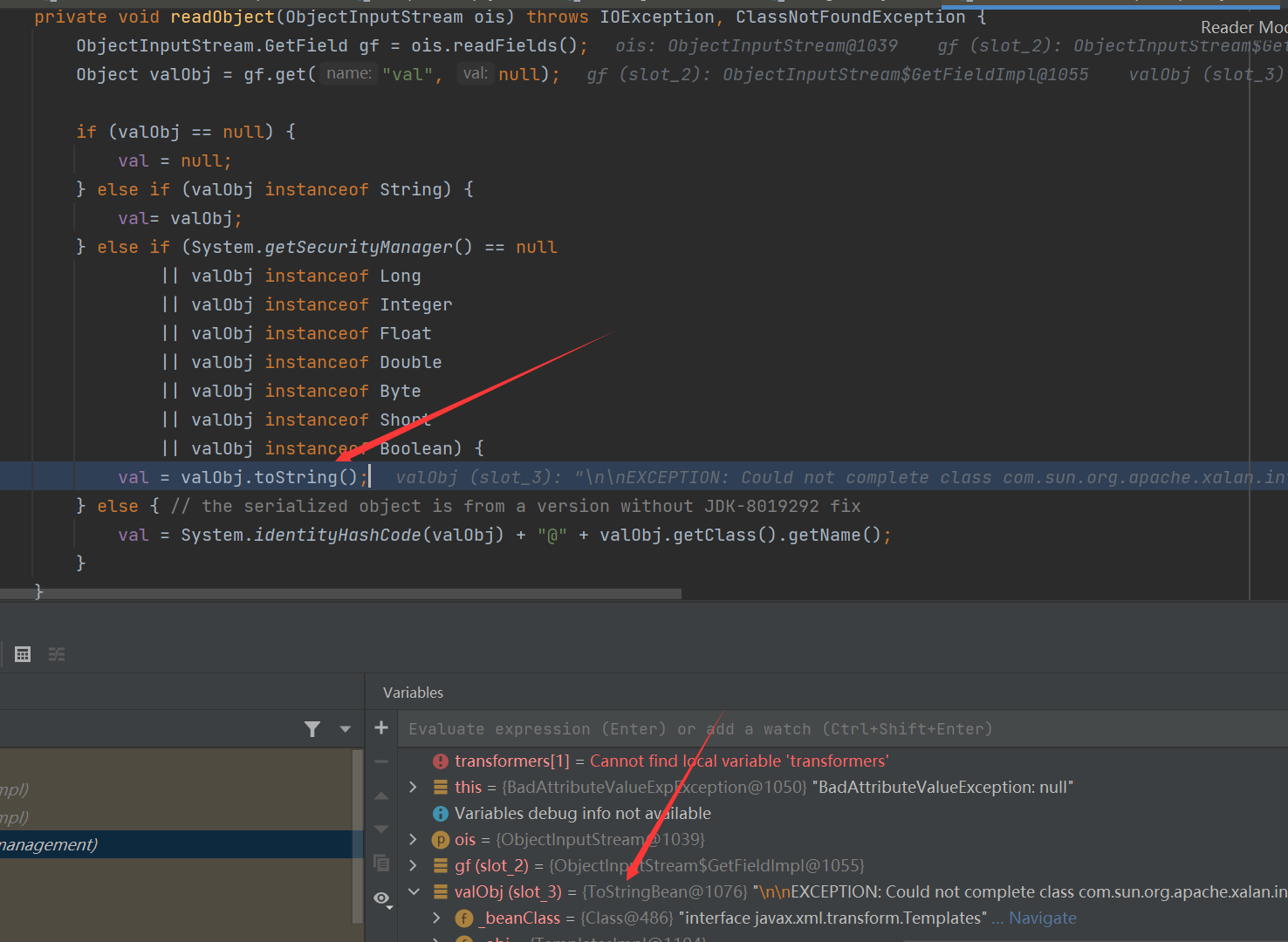Screen dimensions: 1288x942
Task: Click 'valObj instanceof String' condition
Action: [x=322, y=189]
